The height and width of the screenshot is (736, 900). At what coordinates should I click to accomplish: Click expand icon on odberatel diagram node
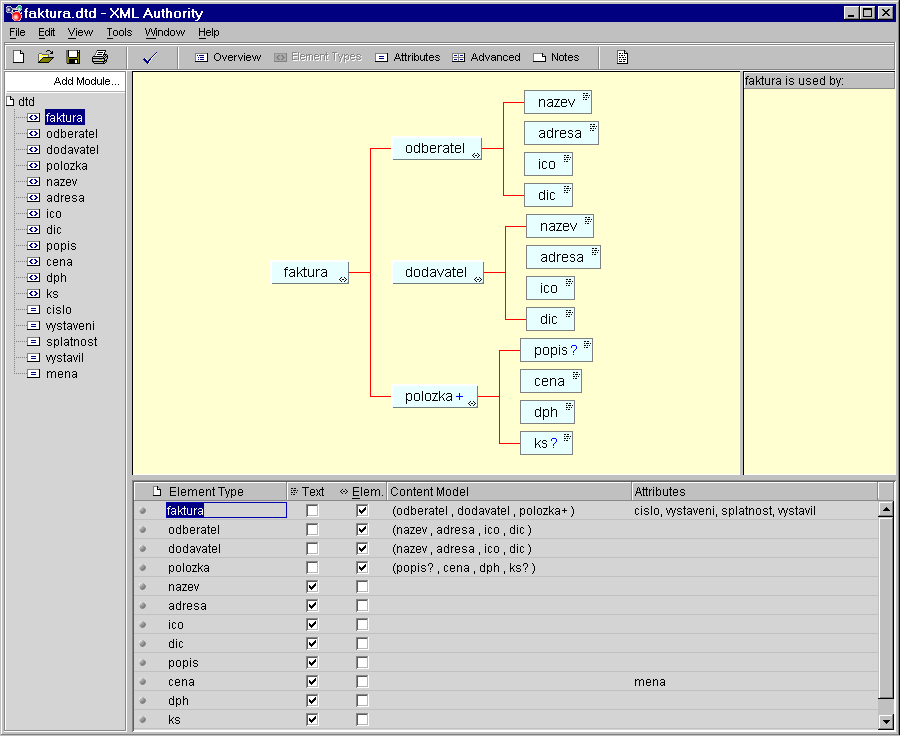476,155
